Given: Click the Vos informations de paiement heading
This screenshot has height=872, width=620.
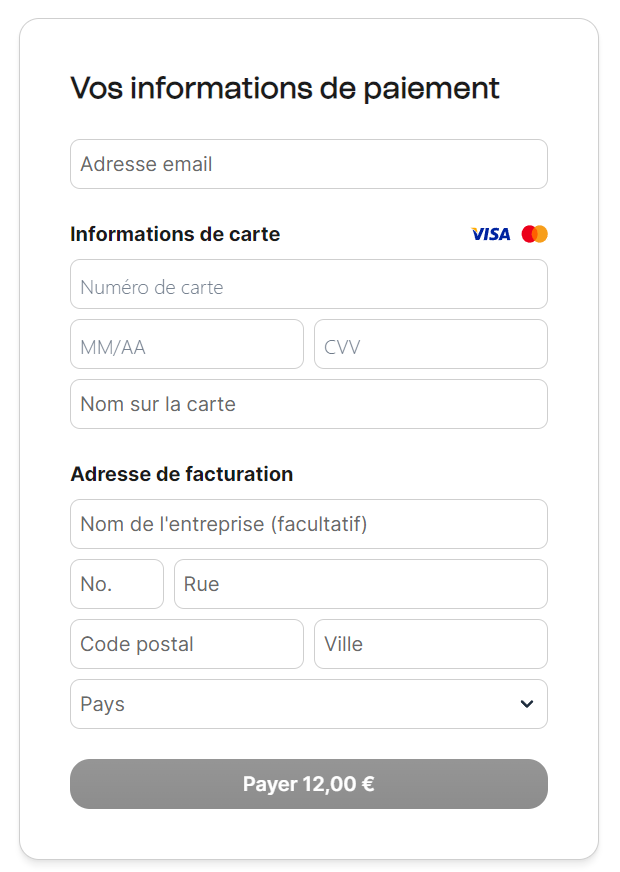Looking at the screenshot, I should tap(285, 88).
